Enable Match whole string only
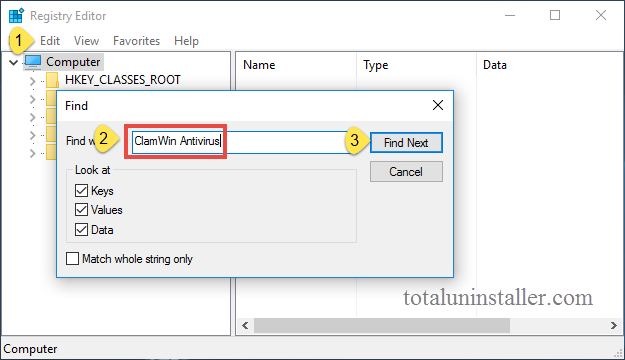The image size is (625, 360). (x=72, y=259)
